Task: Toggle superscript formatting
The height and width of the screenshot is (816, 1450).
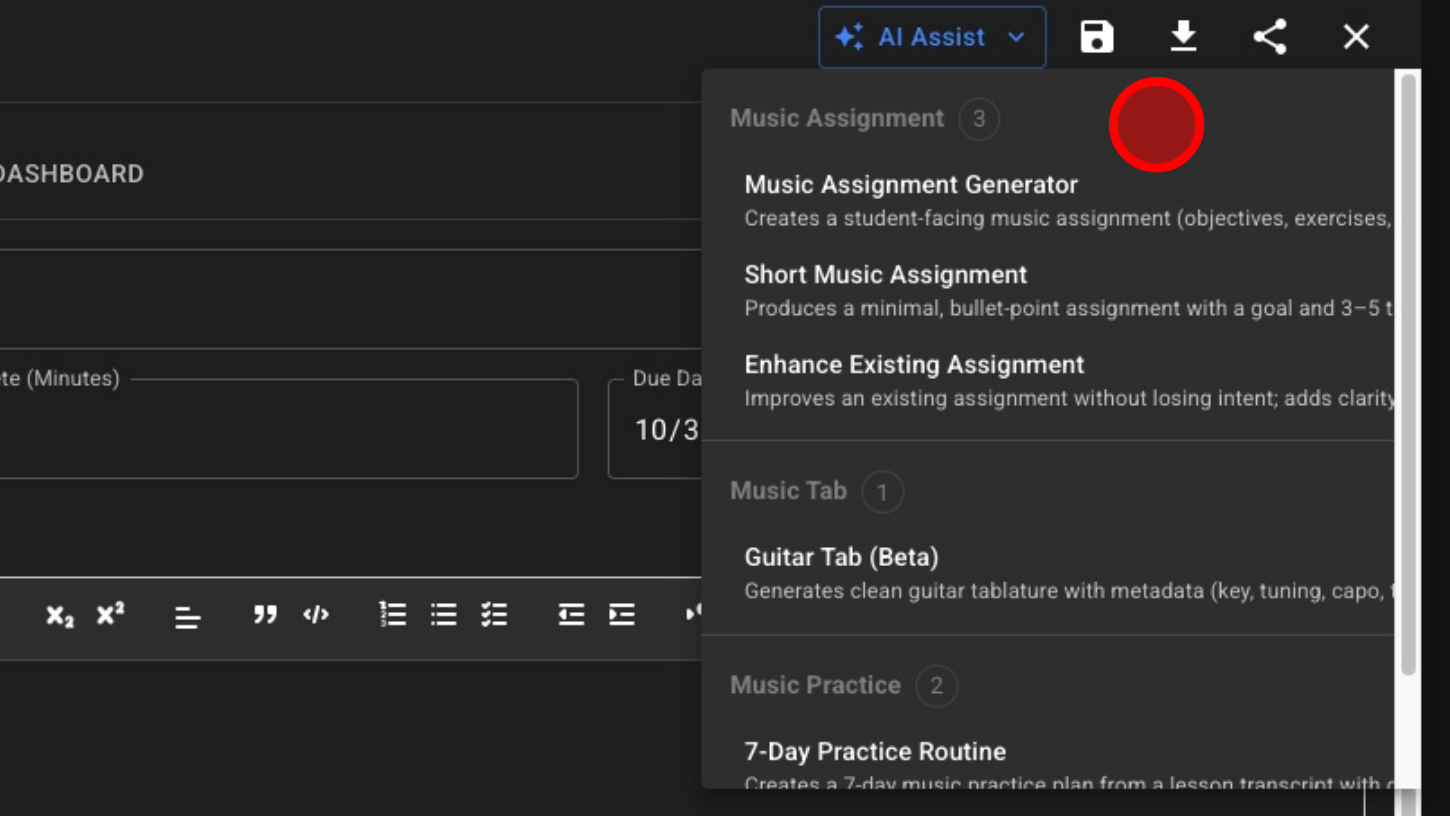Action: click(x=110, y=614)
